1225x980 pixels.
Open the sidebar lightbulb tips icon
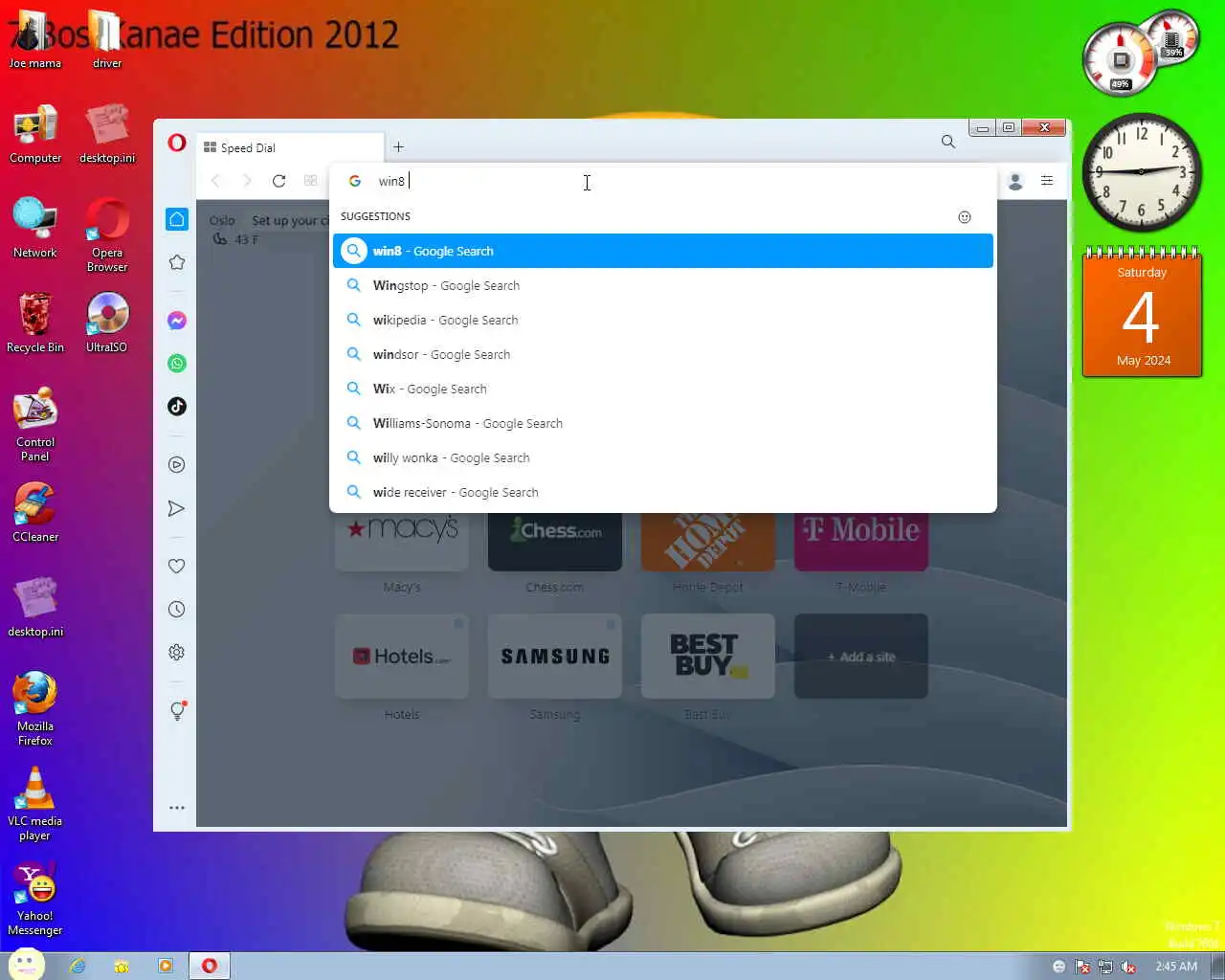coord(177,710)
